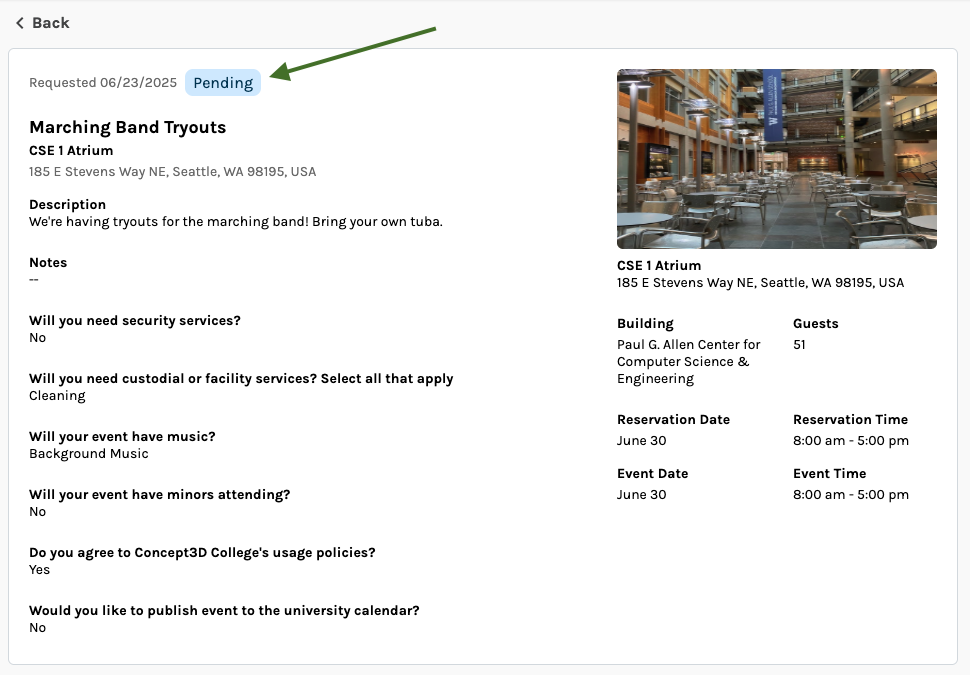The image size is (970, 675).
Task: Click the Reservation Time 8:00 am - 5:00 pm
Action: [850, 440]
